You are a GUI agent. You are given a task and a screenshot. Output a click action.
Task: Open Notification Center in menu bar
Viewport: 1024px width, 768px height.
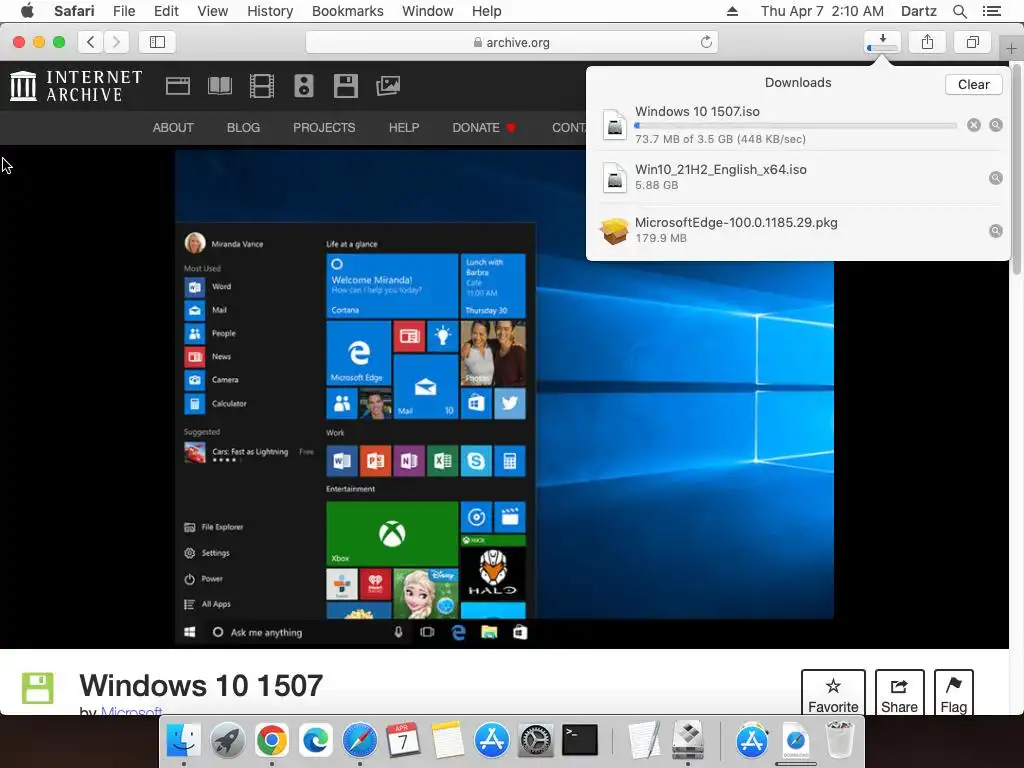click(x=991, y=11)
